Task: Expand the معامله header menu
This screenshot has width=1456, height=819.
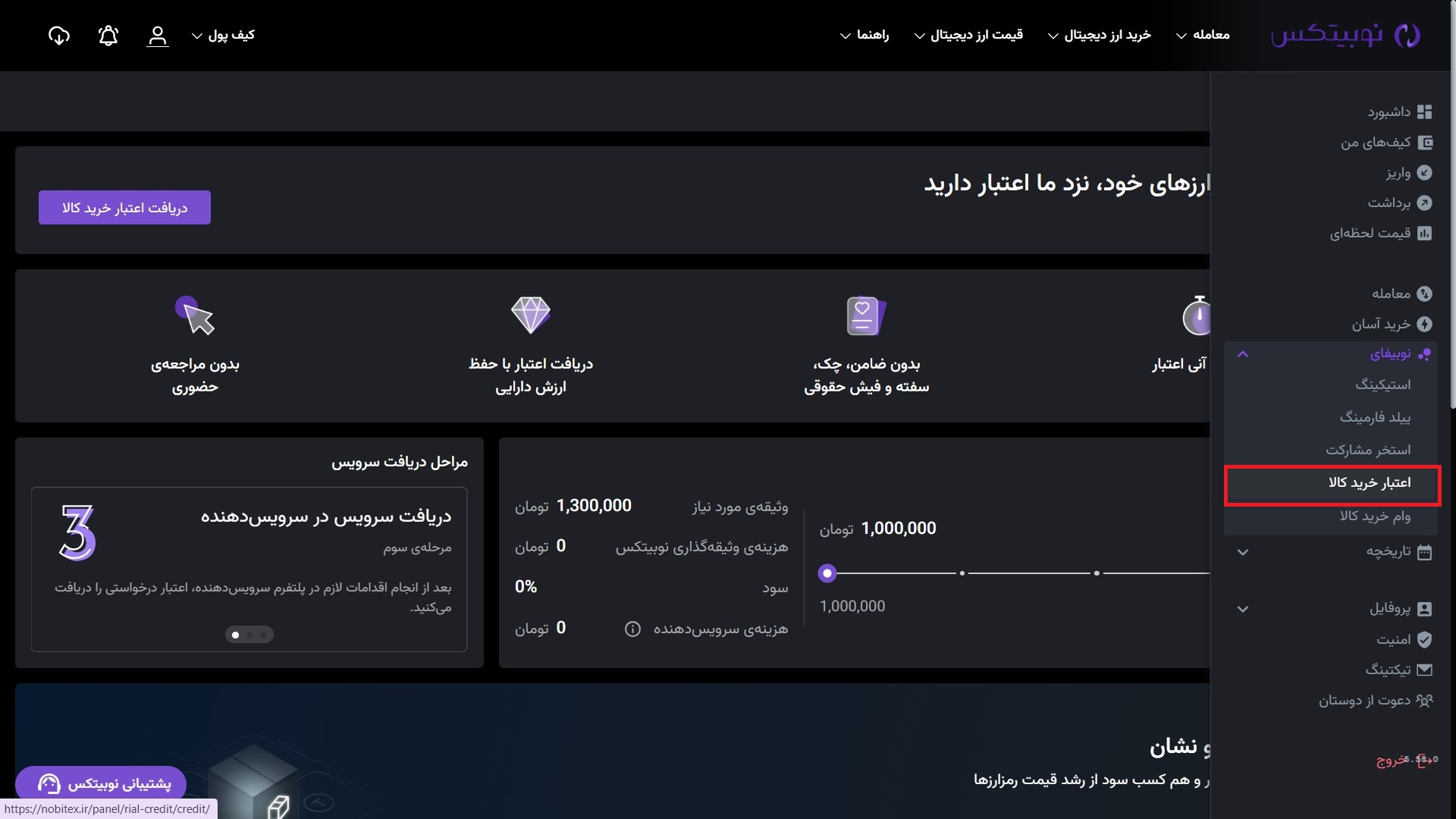Action: [1203, 36]
